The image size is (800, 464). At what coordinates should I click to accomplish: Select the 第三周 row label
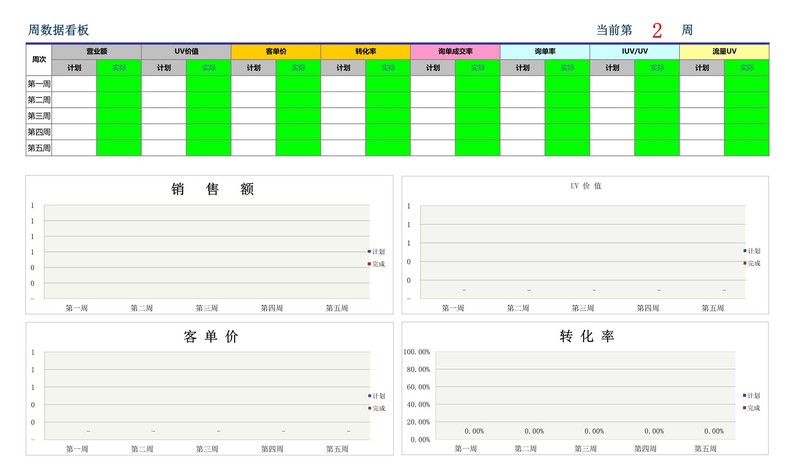click(39, 116)
